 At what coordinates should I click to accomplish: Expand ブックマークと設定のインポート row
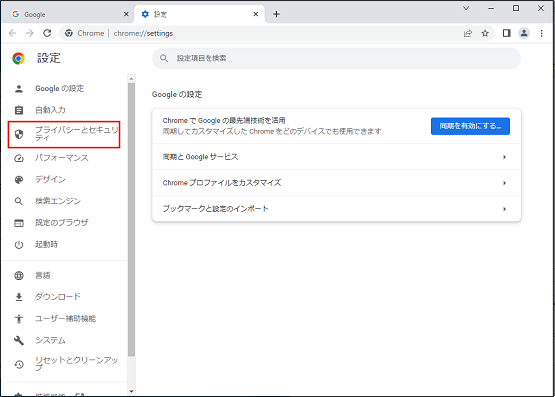click(x=336, y=209)
